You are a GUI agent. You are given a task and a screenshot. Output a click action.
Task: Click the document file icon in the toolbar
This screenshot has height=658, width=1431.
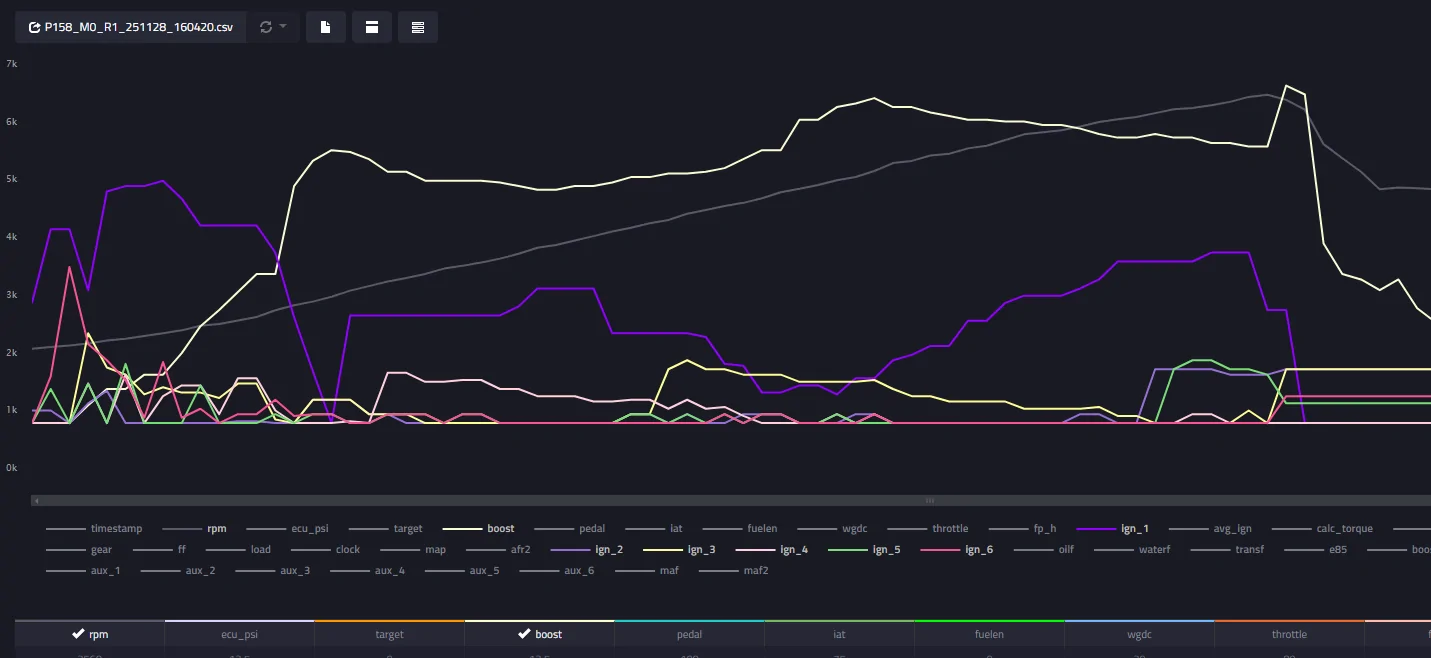click(325, 27)
